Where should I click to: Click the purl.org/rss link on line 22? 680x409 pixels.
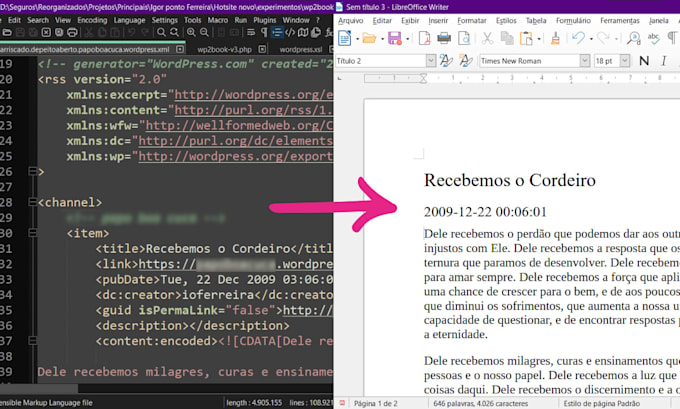[254, 110]
